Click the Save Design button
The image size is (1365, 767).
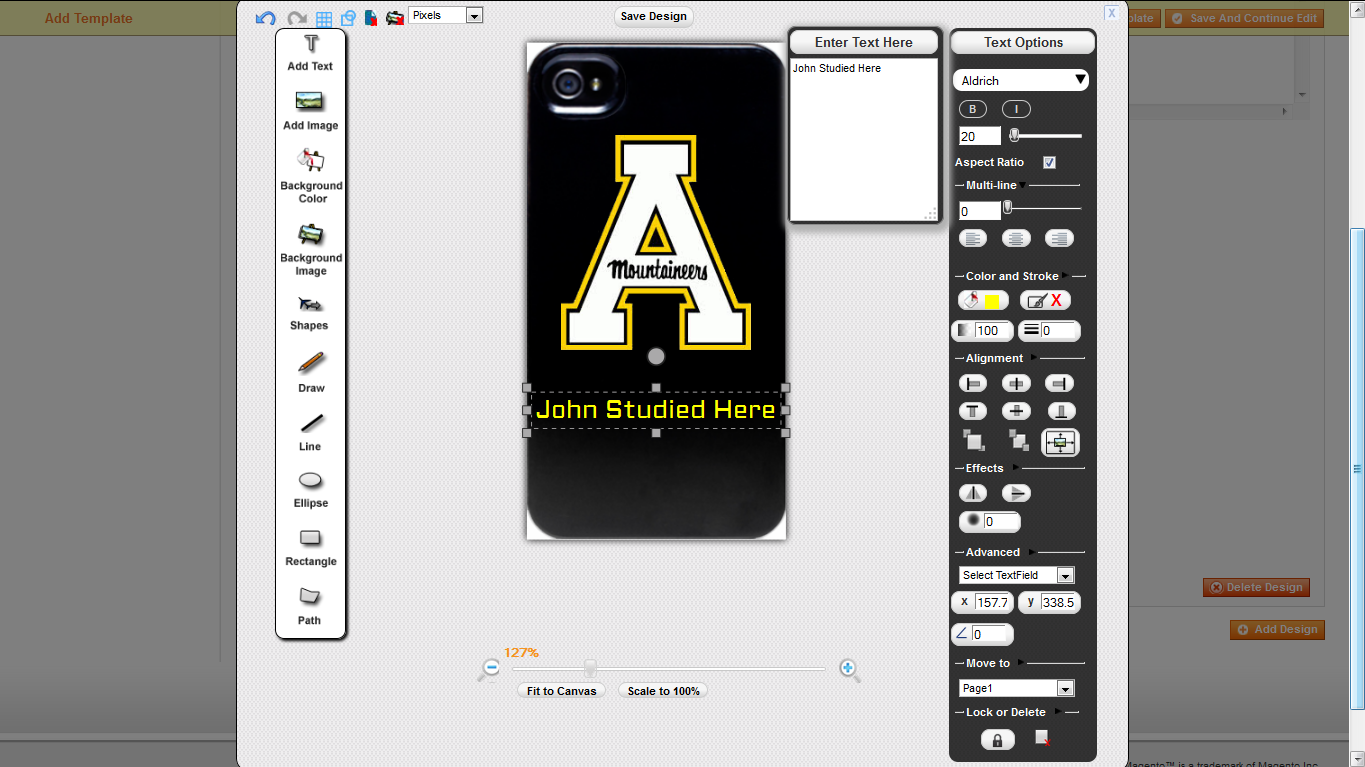[x=654, y=16]
